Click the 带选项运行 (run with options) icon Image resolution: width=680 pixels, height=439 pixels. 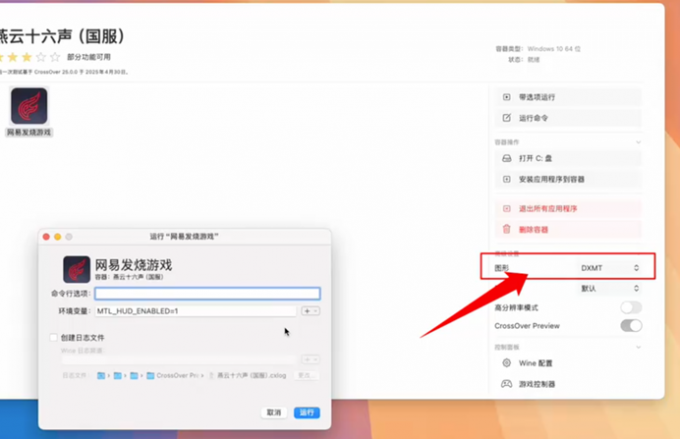[506, 97]
